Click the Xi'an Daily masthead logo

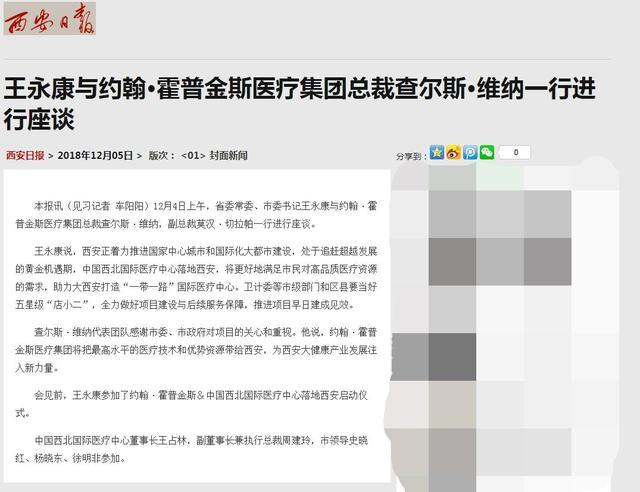(x=50, y=18)
